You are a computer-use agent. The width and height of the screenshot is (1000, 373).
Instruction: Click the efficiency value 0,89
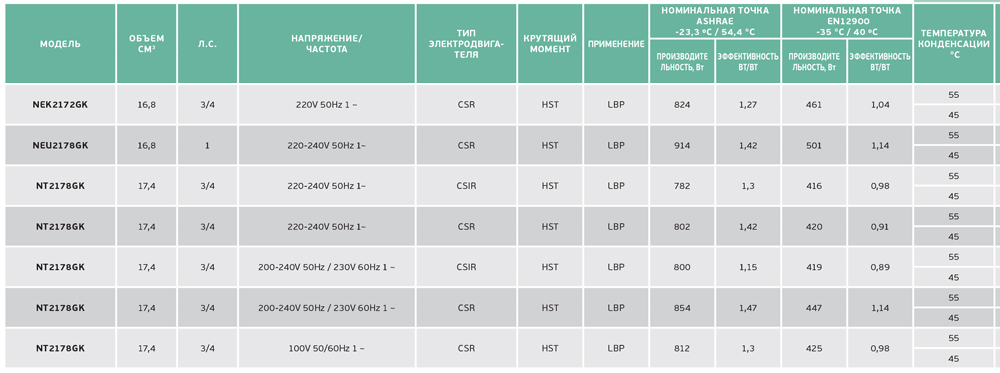tap(880, 267)
